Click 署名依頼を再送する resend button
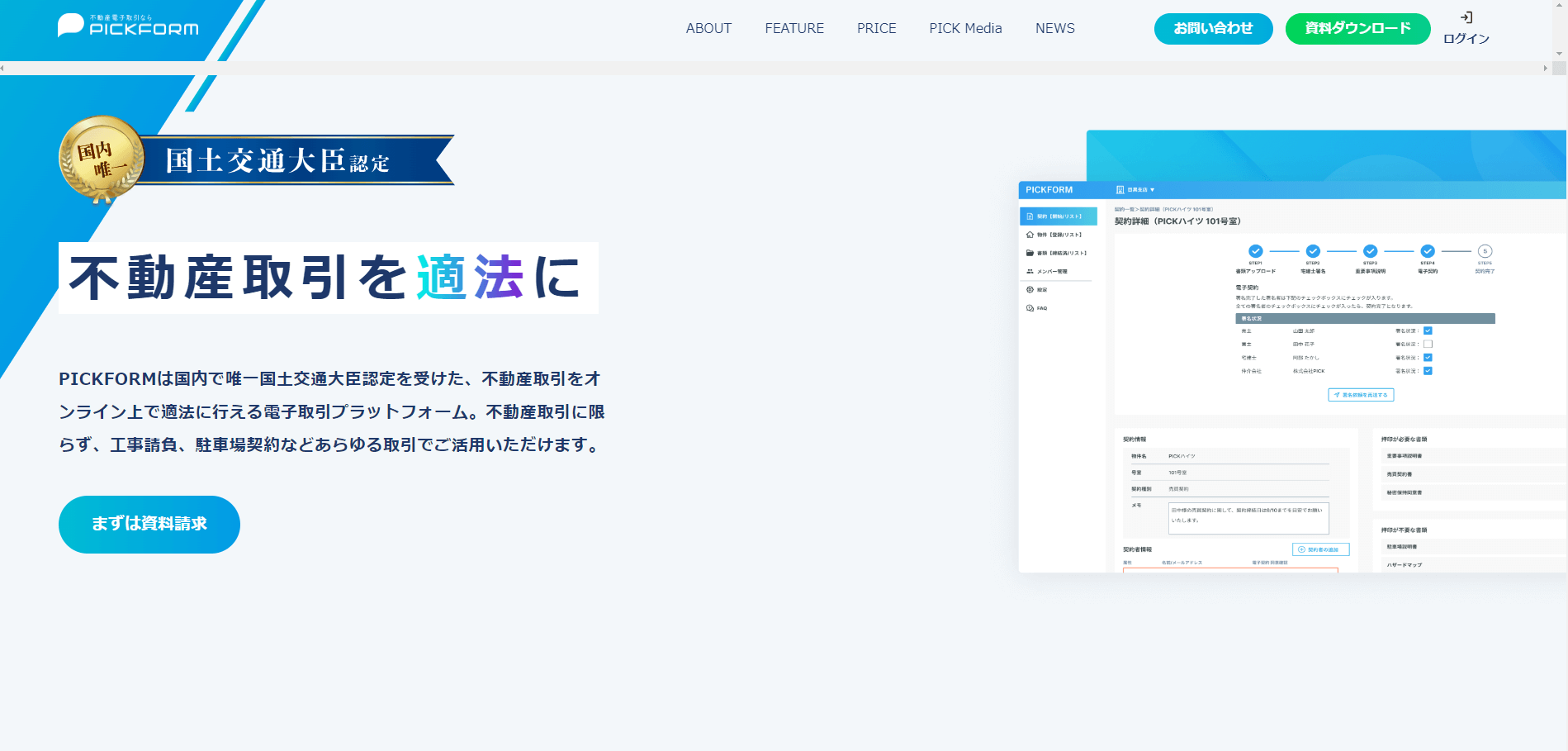Image resolution: width=1568 pixels, height=751 pixels. click(1361, 395)
